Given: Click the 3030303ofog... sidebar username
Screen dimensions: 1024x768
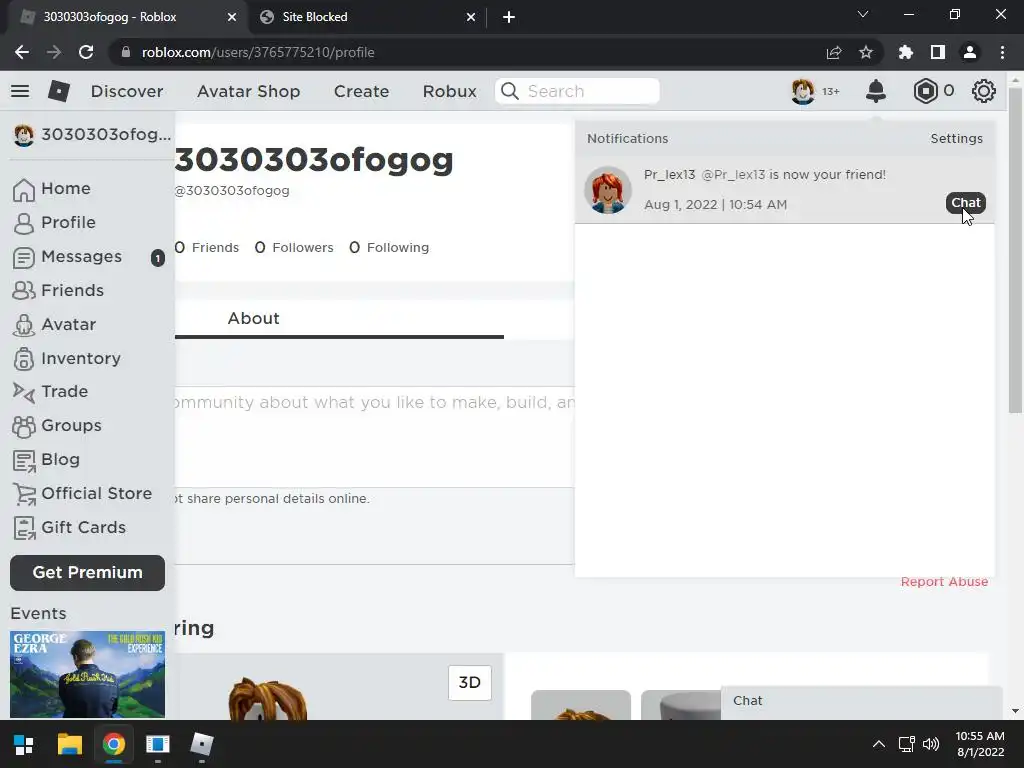Looking at the screenshot, I should [106, 135].
